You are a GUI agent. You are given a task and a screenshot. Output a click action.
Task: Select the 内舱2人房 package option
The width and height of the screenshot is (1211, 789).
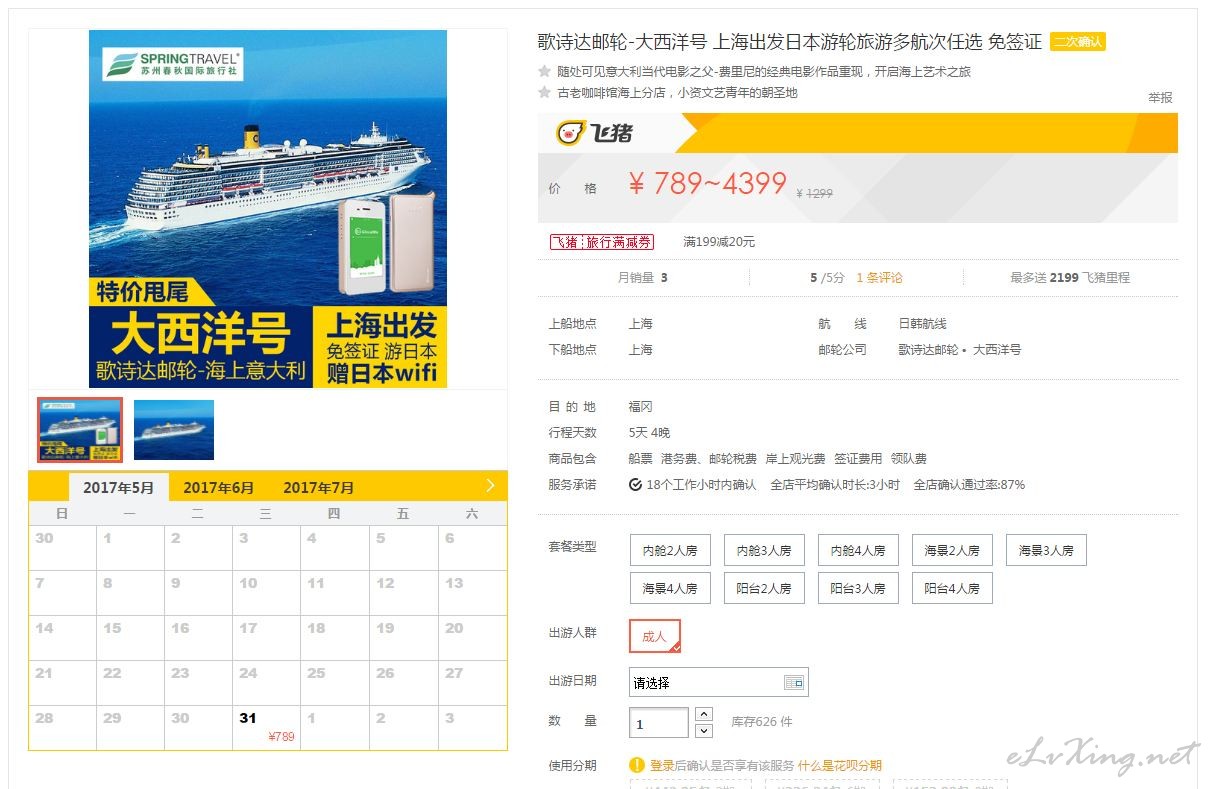click(670, 550)
